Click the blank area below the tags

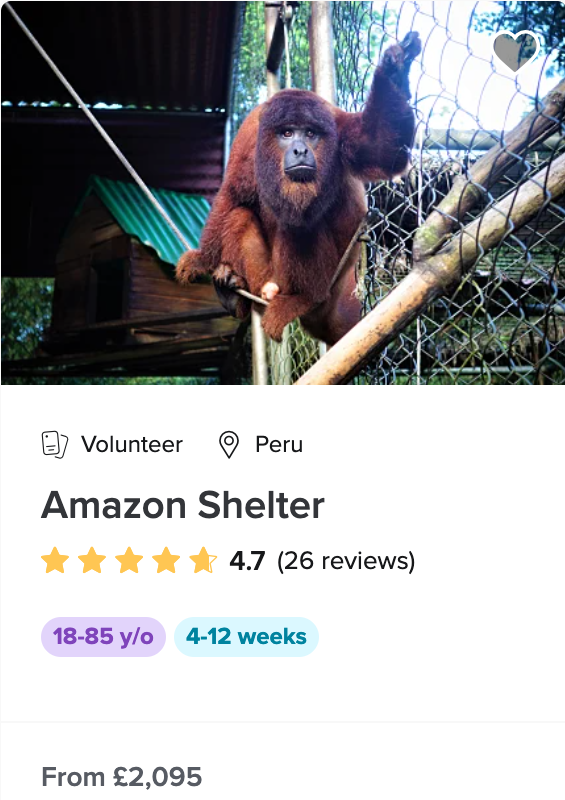pyautogui.click(x=282, y=689)
